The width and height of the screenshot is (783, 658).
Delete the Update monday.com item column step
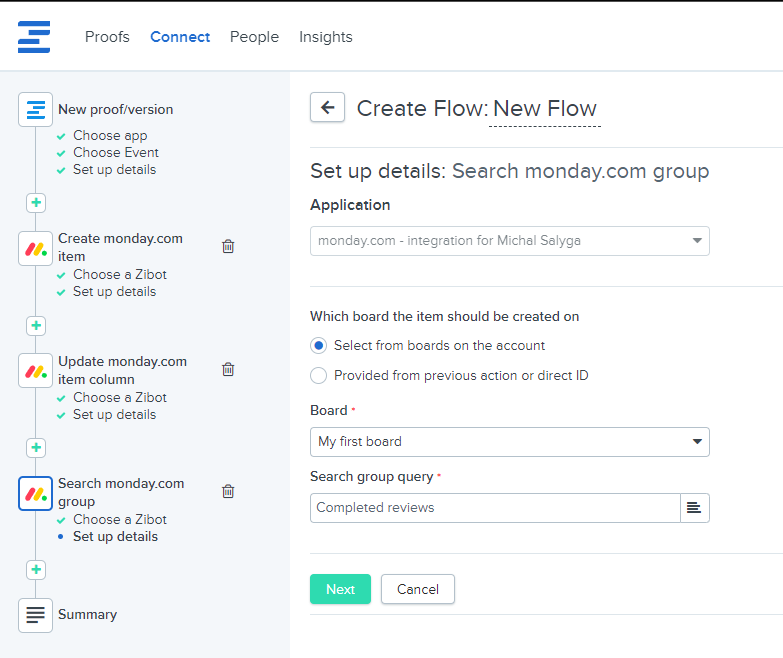click(228, 369)
